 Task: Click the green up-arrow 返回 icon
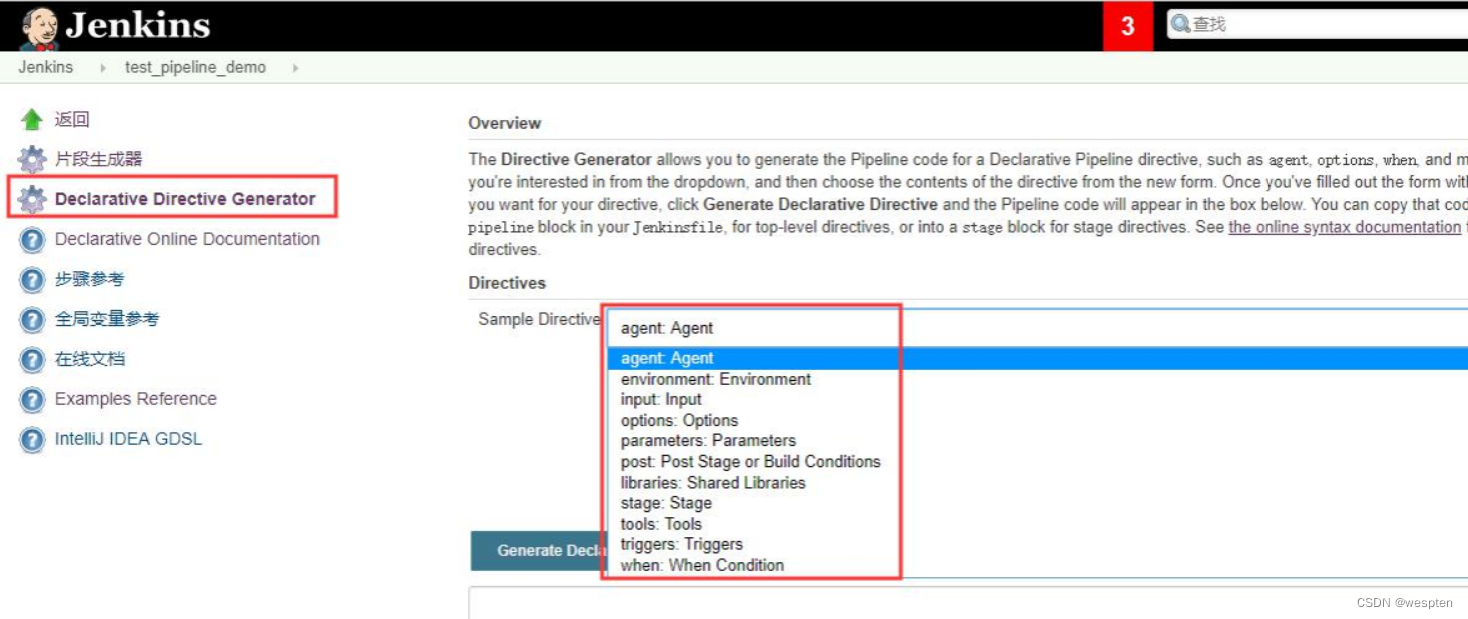32,120
